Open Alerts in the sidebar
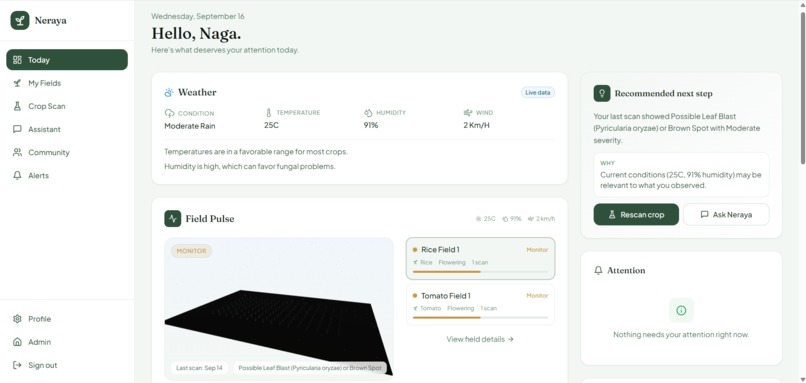 point(67,175)
